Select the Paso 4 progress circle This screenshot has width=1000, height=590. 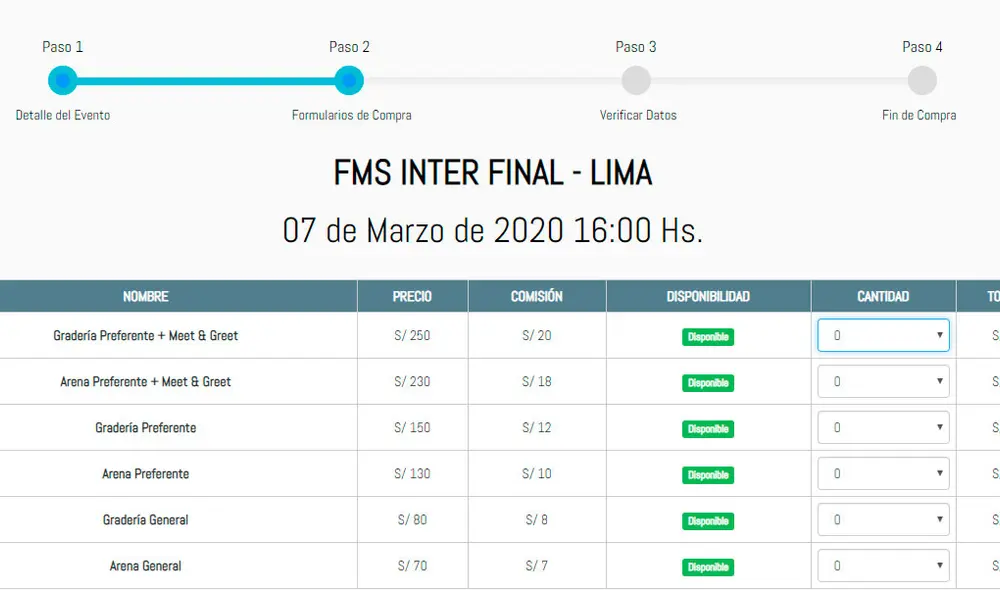click(x=922, y=80)
